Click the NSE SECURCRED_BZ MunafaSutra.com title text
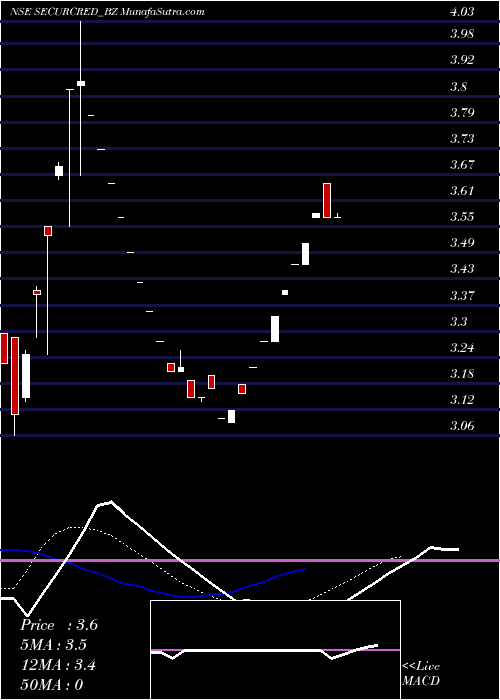The width and height of the screenshot is (500, 700). click(107, 12)
